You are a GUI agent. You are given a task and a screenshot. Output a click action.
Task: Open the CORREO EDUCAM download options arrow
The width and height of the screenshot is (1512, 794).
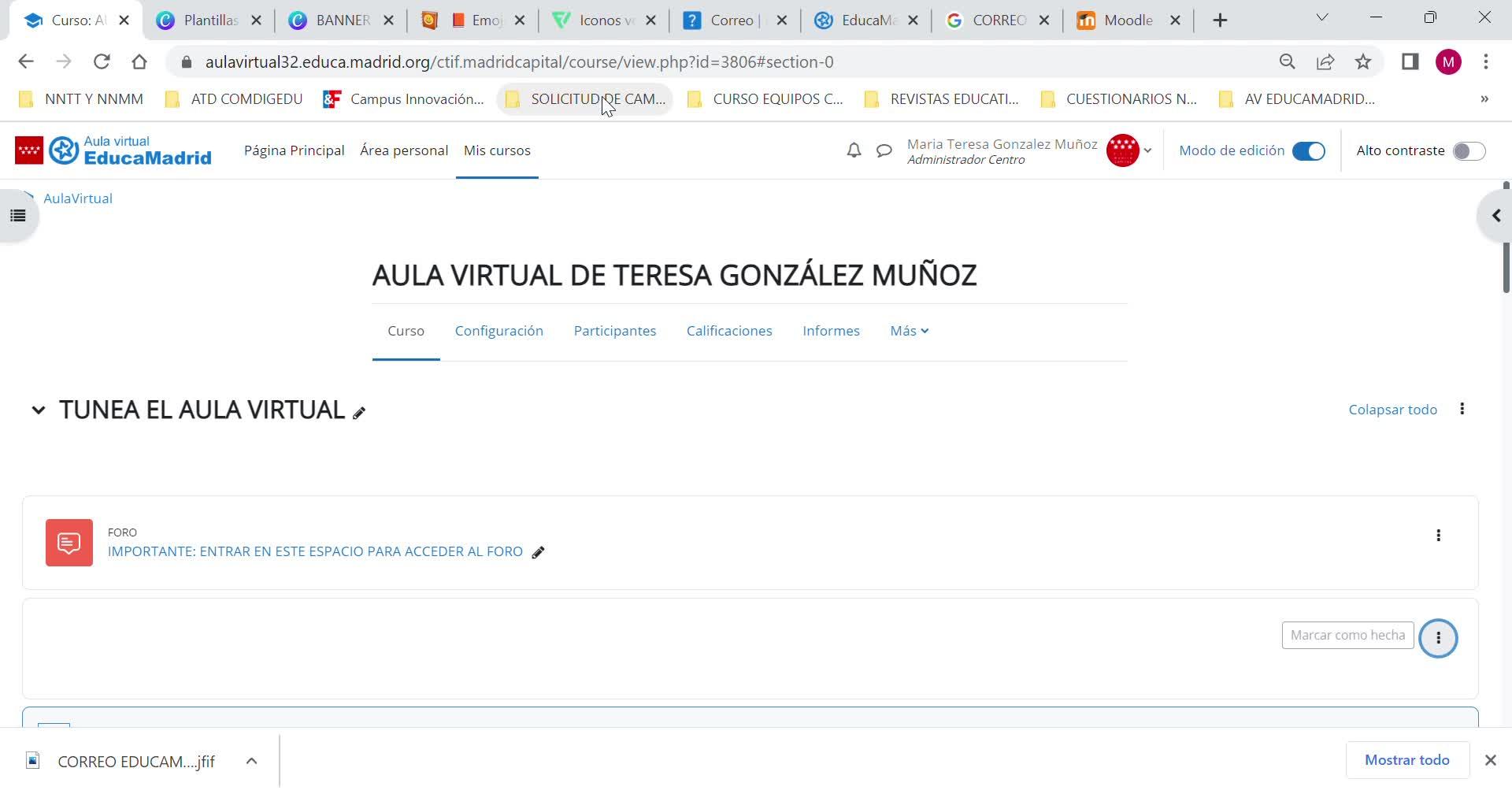(x=251, y=761)
